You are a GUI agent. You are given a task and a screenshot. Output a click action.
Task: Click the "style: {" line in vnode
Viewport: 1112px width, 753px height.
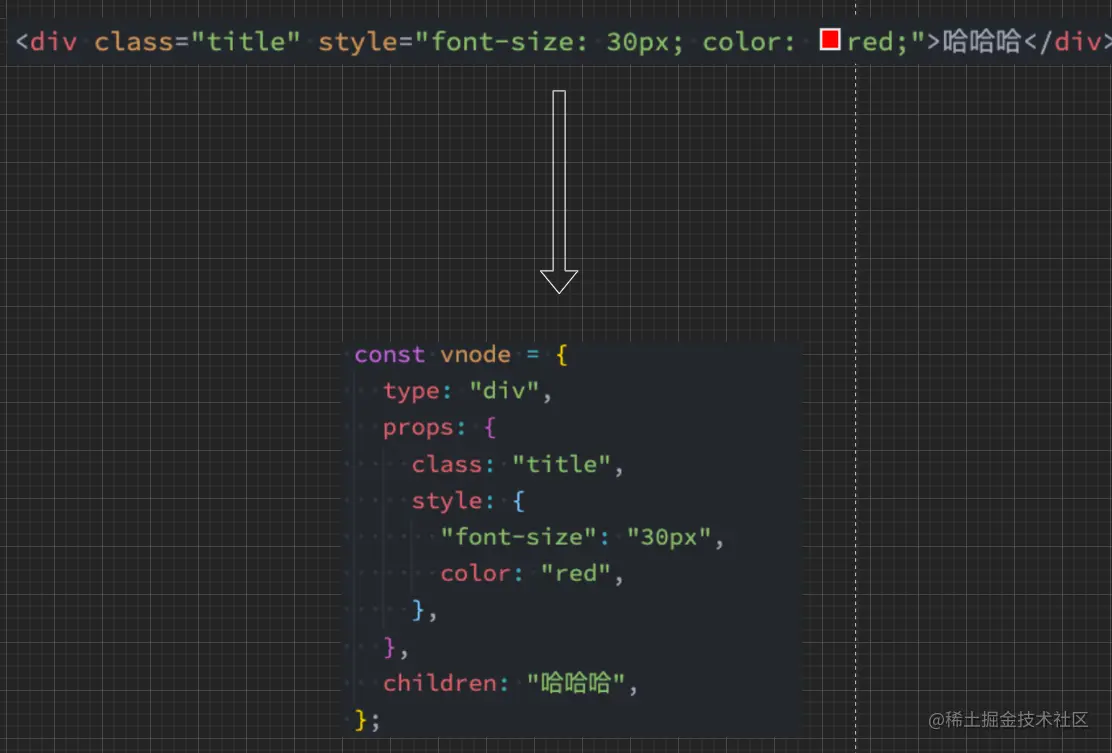point(468,501)
